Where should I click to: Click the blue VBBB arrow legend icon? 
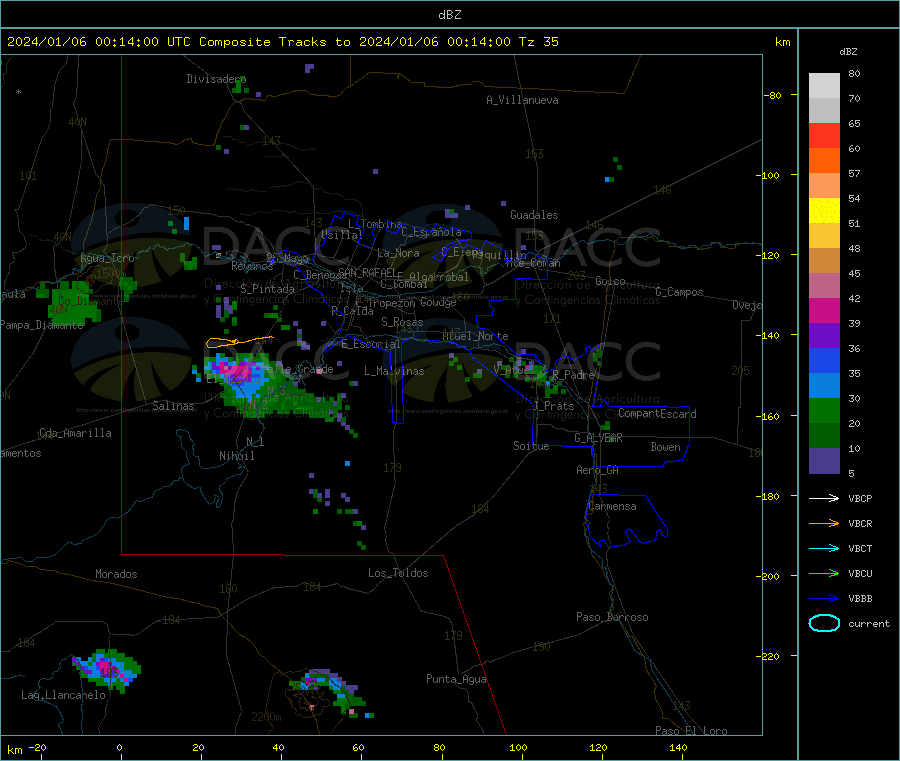[x=824, y=598]
